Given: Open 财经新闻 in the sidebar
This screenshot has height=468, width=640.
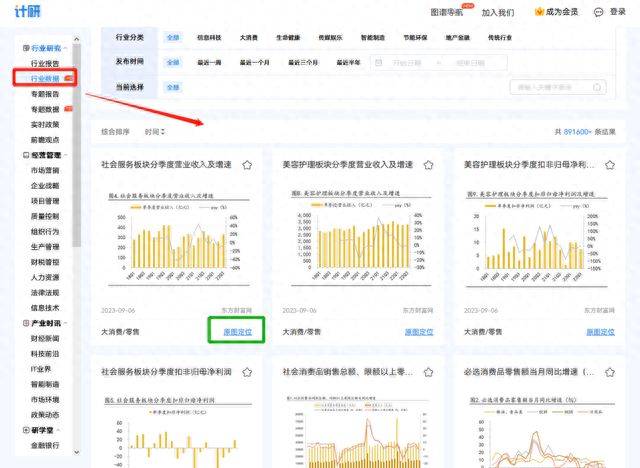Looking at the screenshot, I should 45,338.
